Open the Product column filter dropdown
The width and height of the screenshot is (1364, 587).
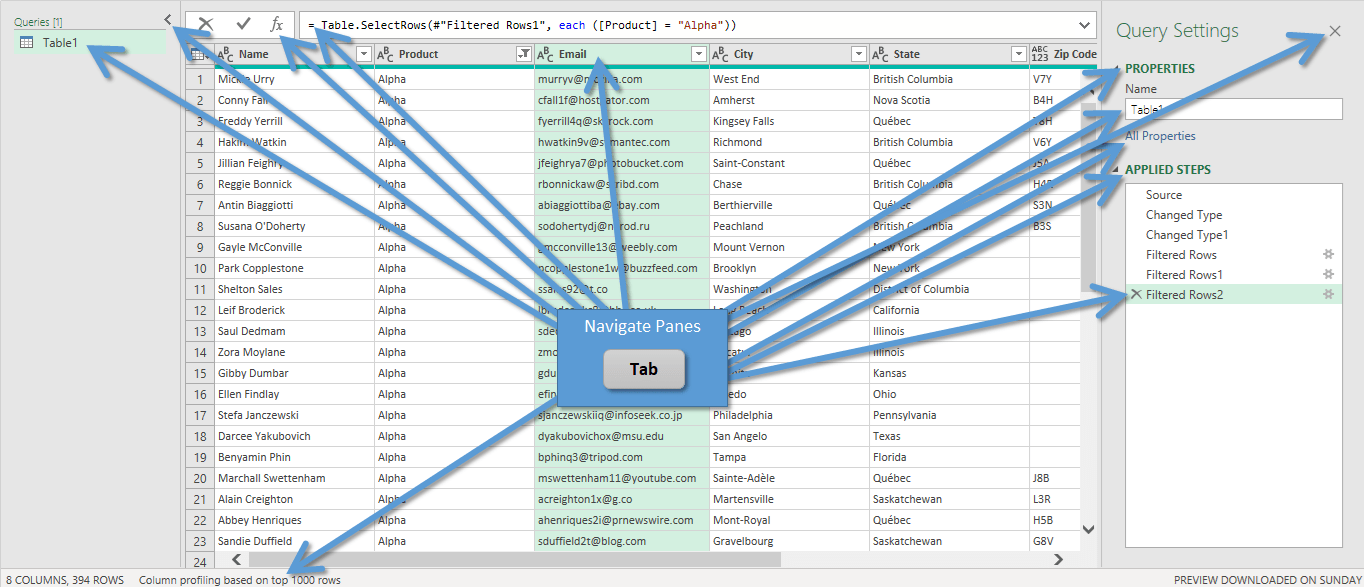click(523, 54)
